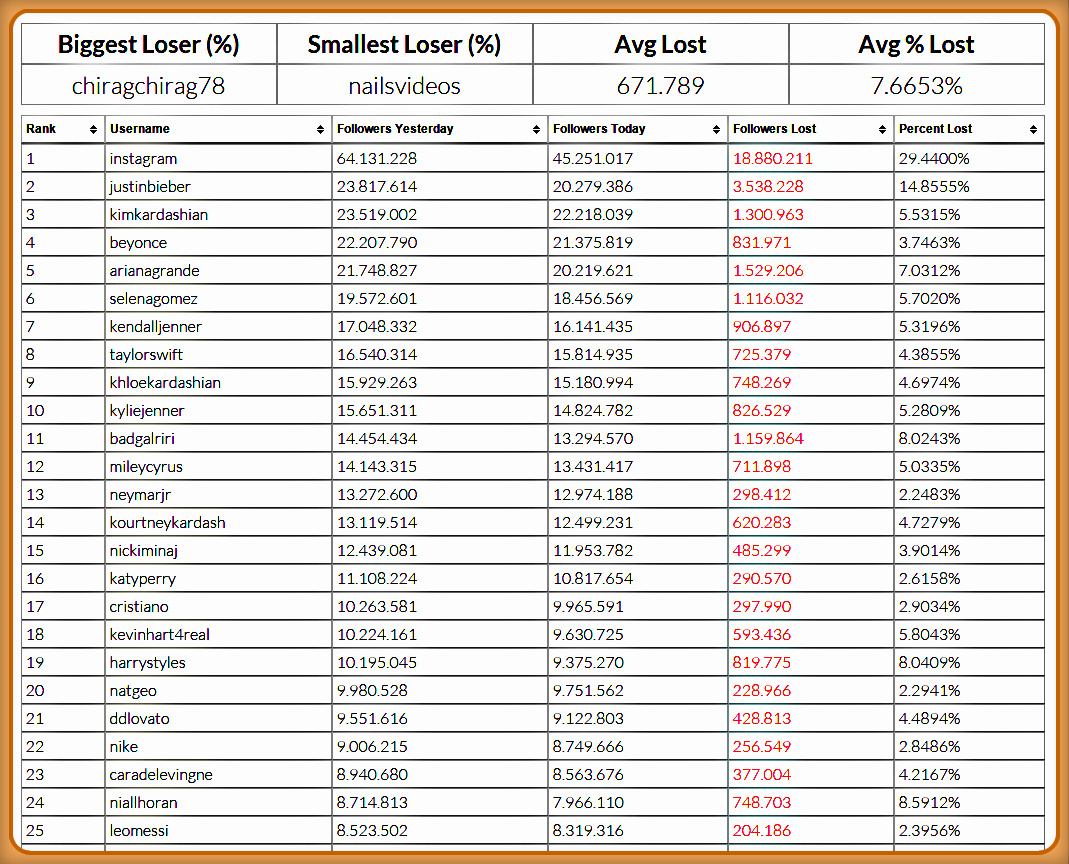This screenshot has width=1069, height=864.
Task: Click sort arrows beside Username header
Action: point(320,130)
